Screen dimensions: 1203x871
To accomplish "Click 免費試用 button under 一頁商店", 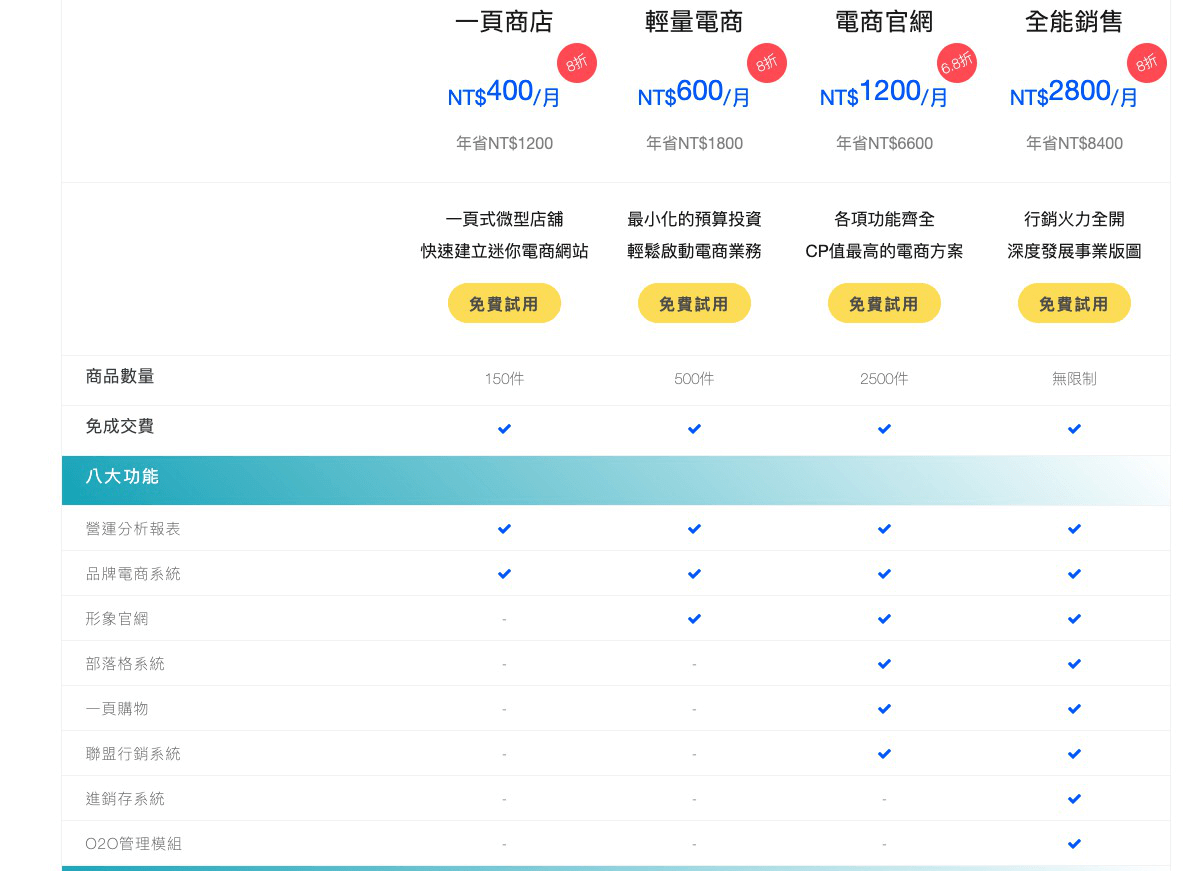I will point(504,304).
